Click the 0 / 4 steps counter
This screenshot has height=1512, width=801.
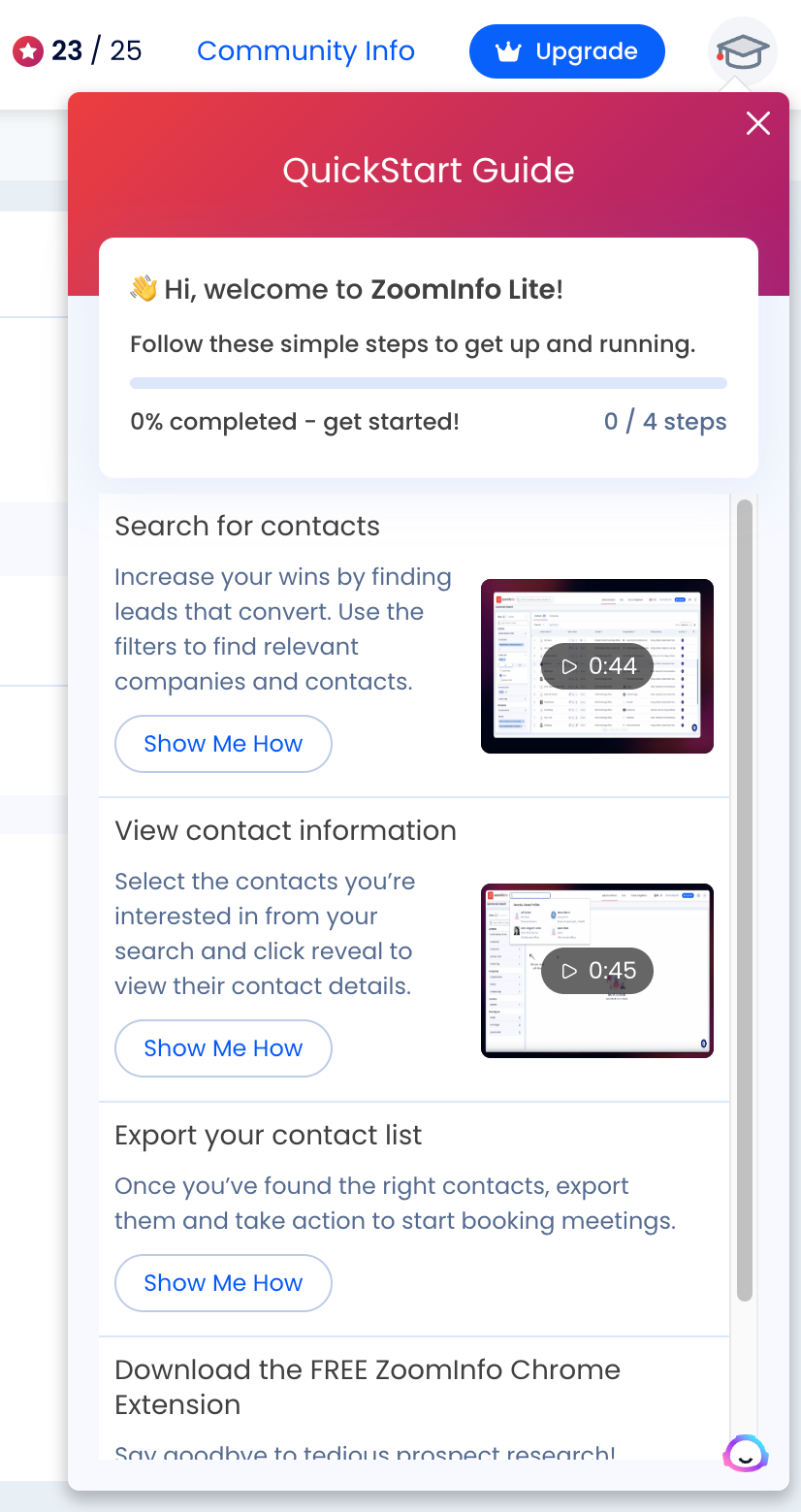(665, 421)
